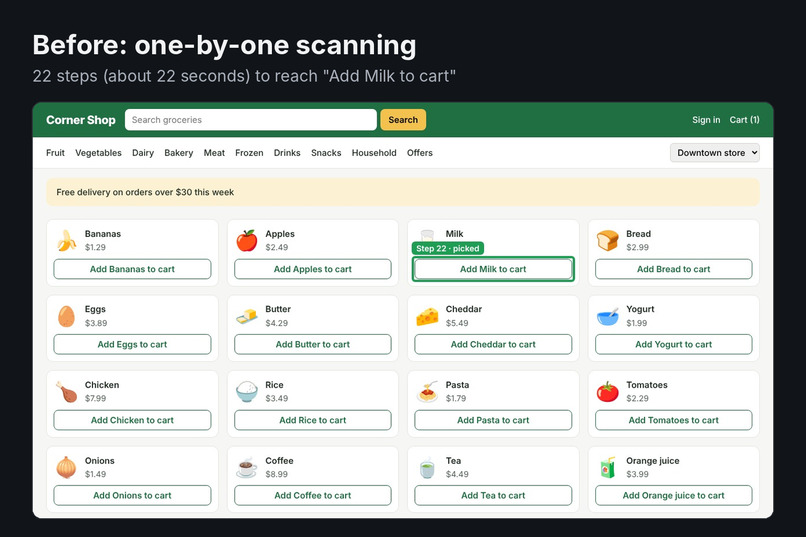This screenshot has height=537, width=806.
Task: Open the Offers category
Action: point(419,153)
